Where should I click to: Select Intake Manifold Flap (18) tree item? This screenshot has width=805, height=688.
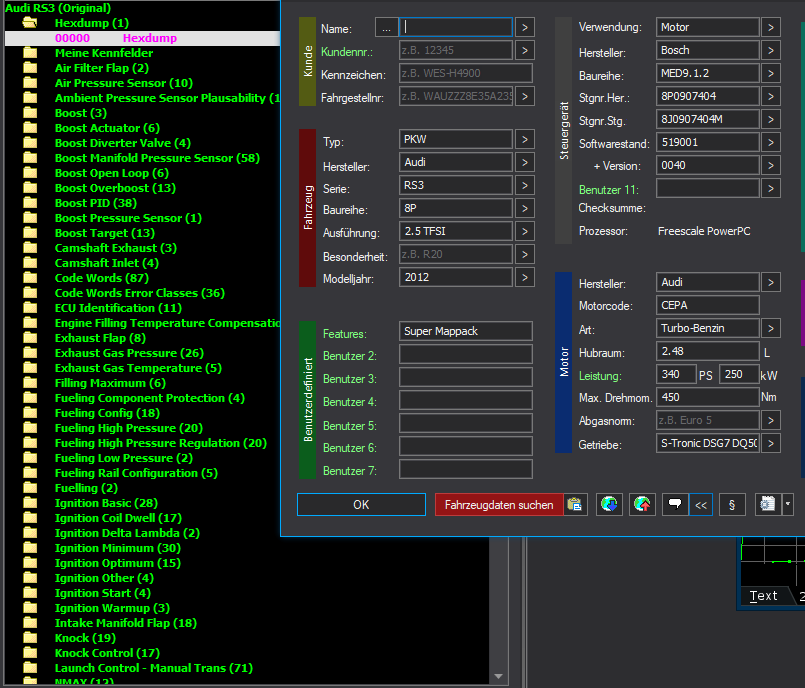coord(126,623)
